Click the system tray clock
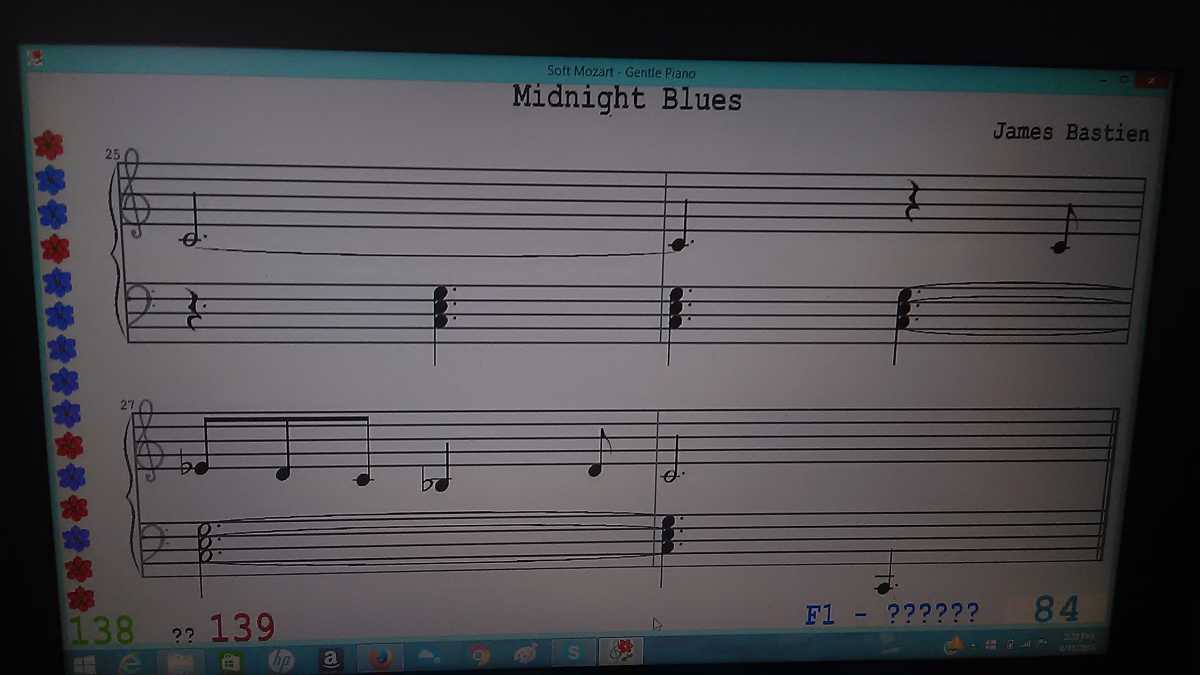This screenshot has height=675, width=1200. pos(1078,641)
